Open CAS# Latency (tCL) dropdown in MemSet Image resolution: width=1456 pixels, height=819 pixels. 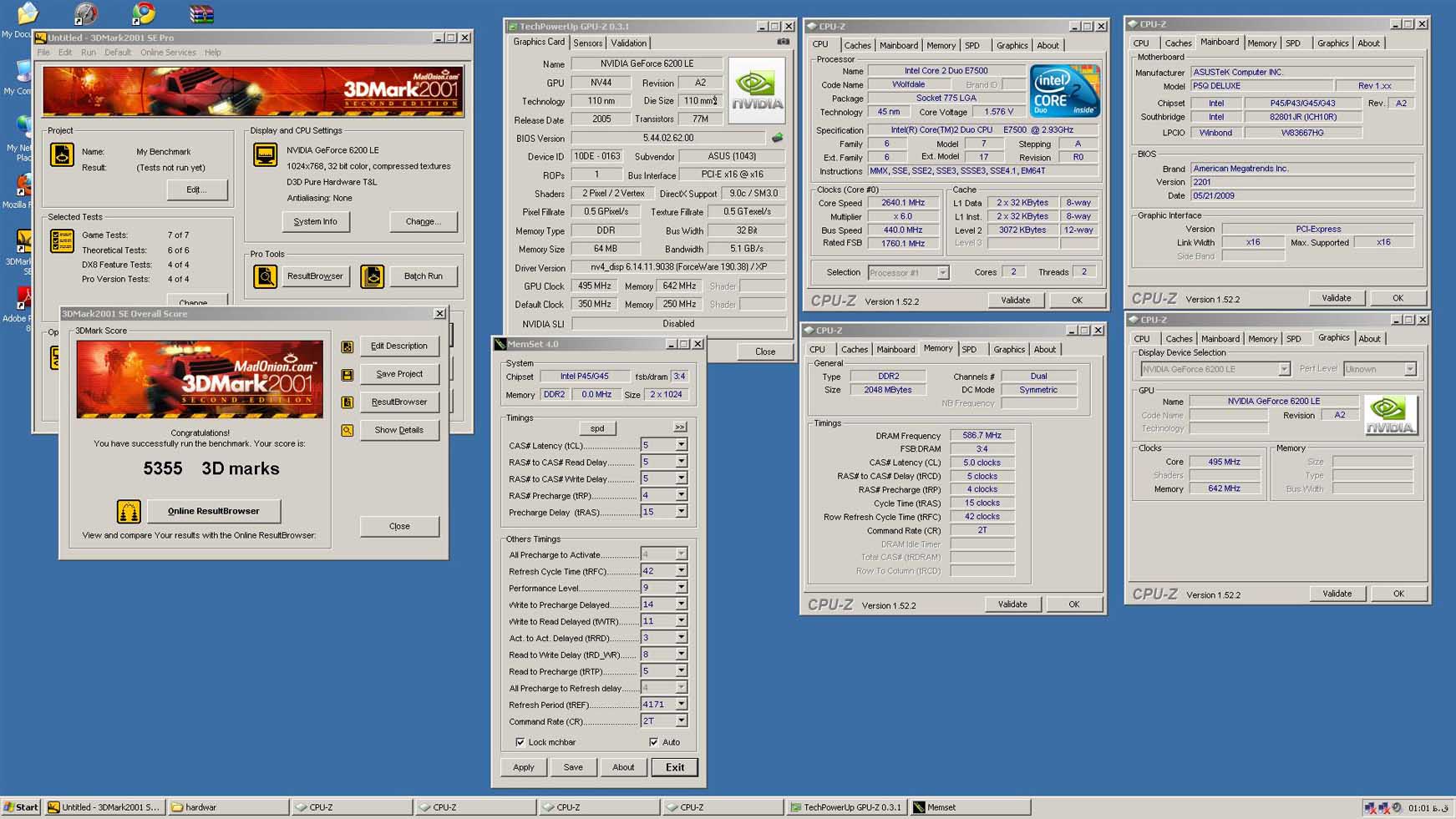(x=681, y=445)
